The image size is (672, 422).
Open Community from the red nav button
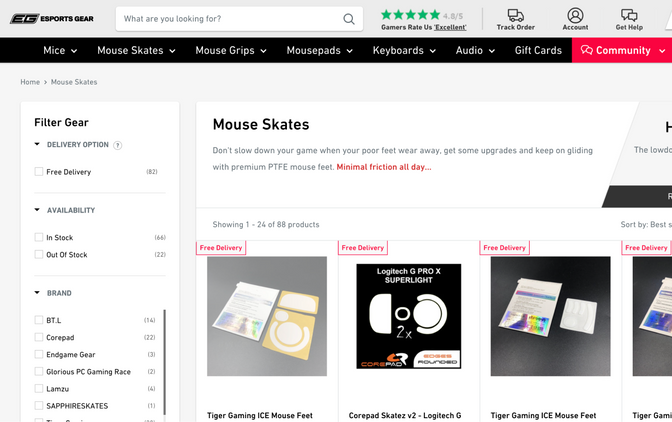pos(621,50)
